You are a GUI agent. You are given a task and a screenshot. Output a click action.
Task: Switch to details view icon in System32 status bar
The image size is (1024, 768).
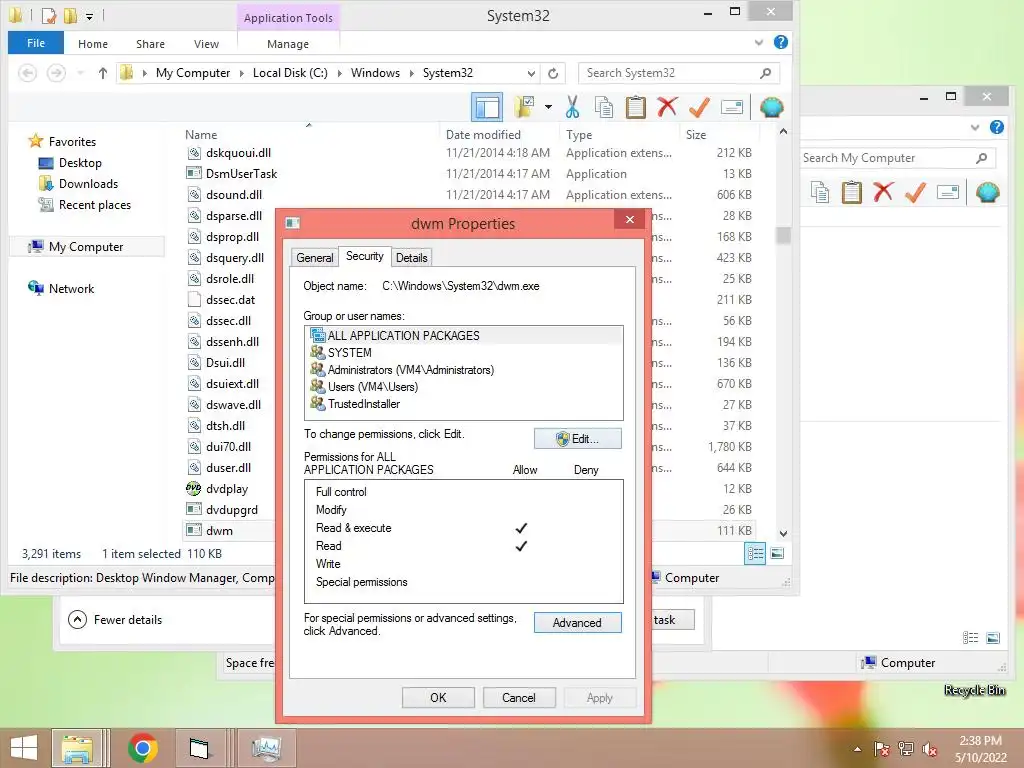pos(755,554)
